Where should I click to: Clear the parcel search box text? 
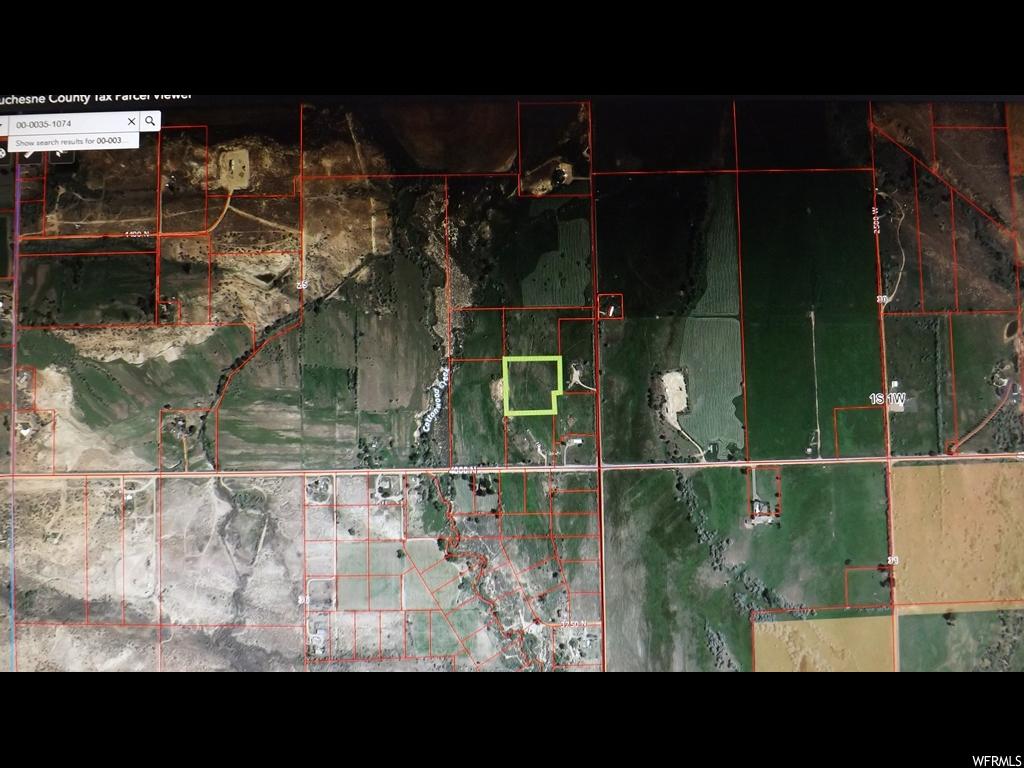point(131,122)
